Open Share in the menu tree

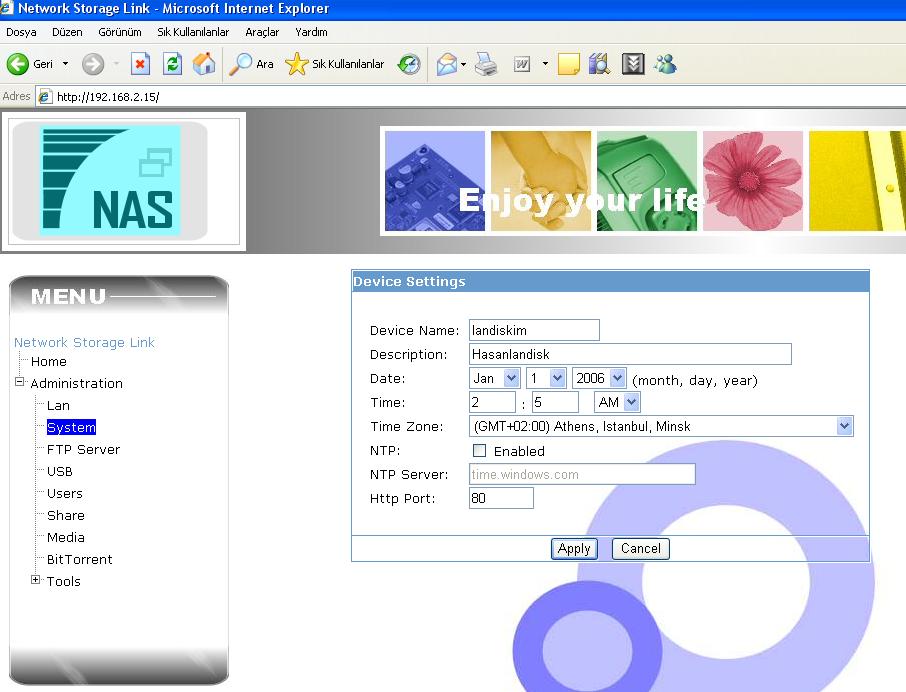pos(66,515)
